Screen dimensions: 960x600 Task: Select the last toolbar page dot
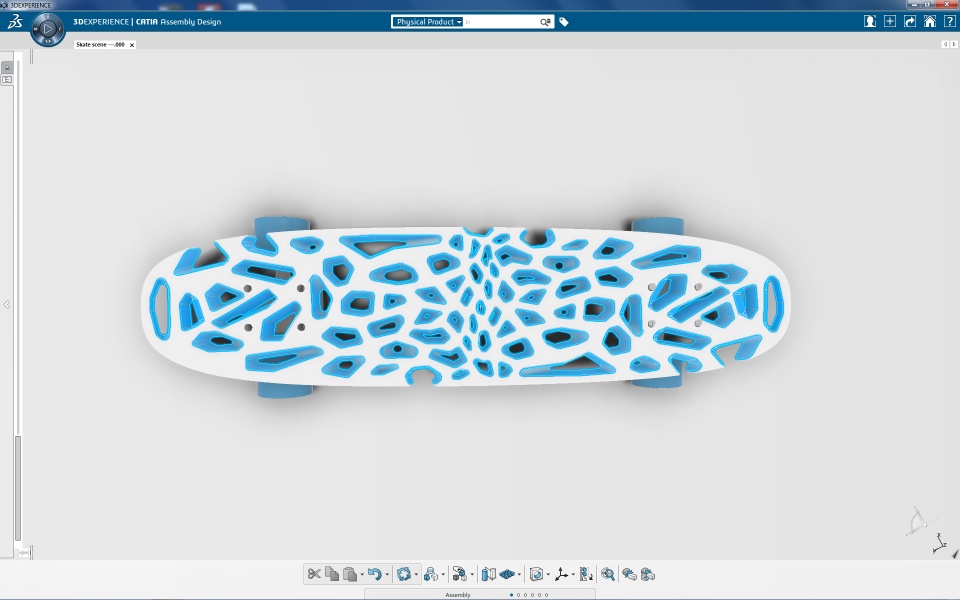pos(546,595)
